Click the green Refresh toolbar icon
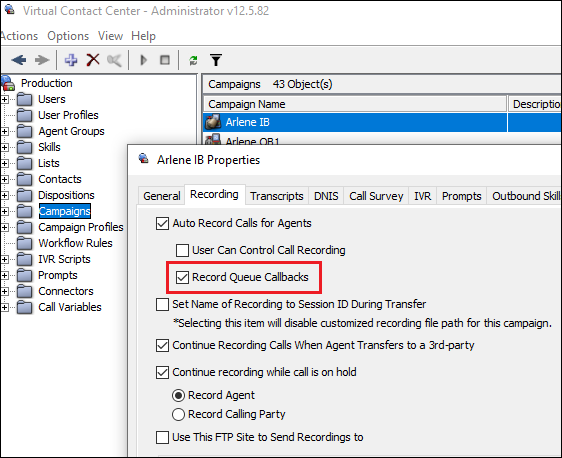Screen dimensions: 562x458 (193, 60)
